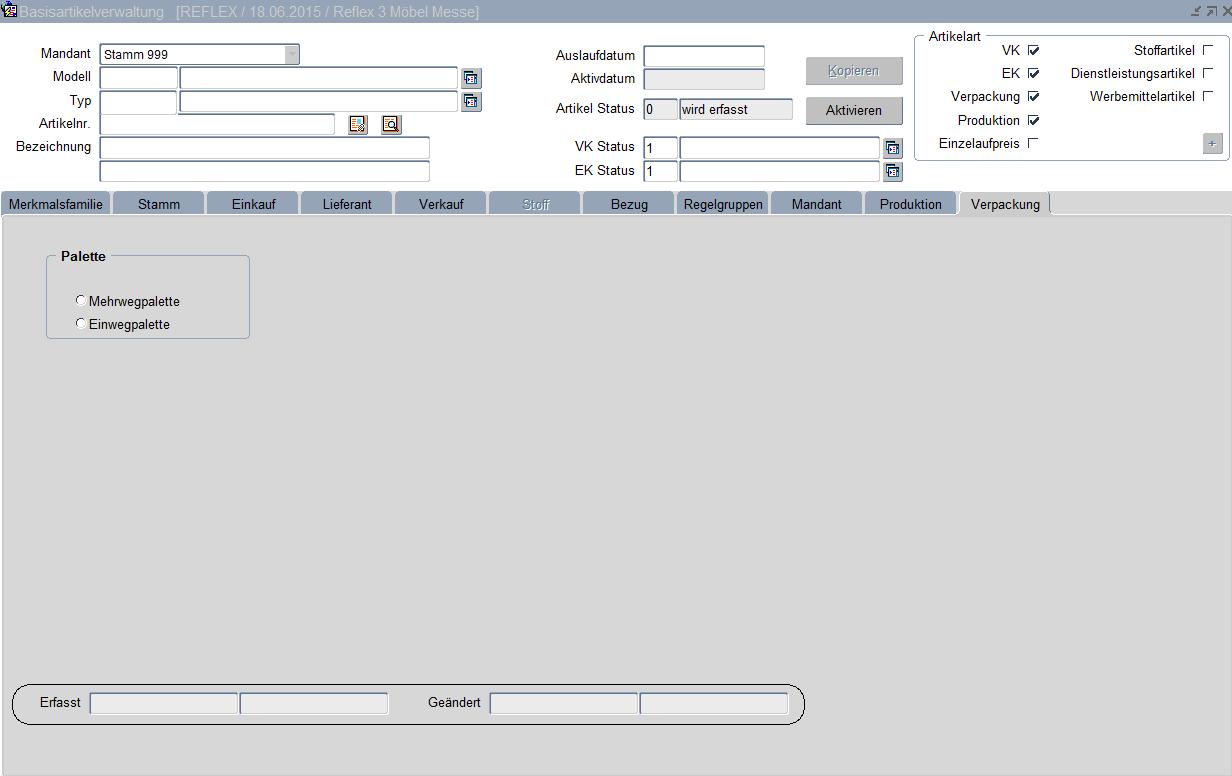Open the Regelgruppen tab
The image size is (1232, 776).
click(723, 204)
